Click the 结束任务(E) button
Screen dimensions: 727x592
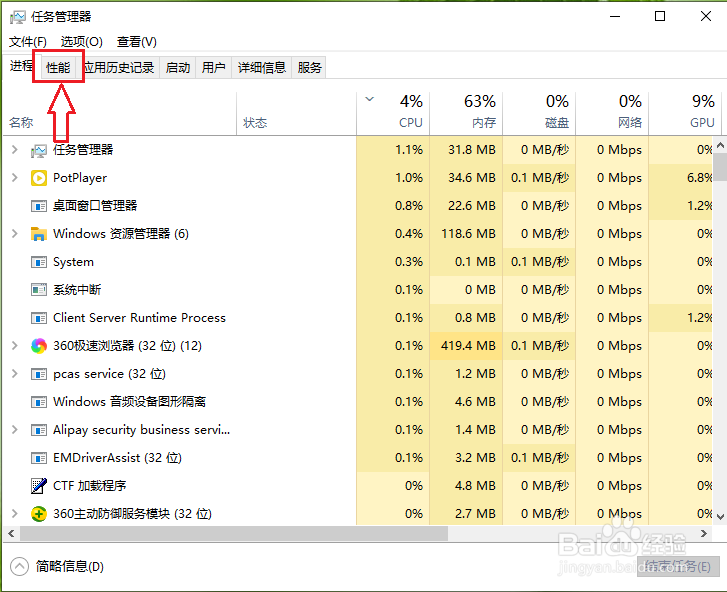[x=678, y=567]
